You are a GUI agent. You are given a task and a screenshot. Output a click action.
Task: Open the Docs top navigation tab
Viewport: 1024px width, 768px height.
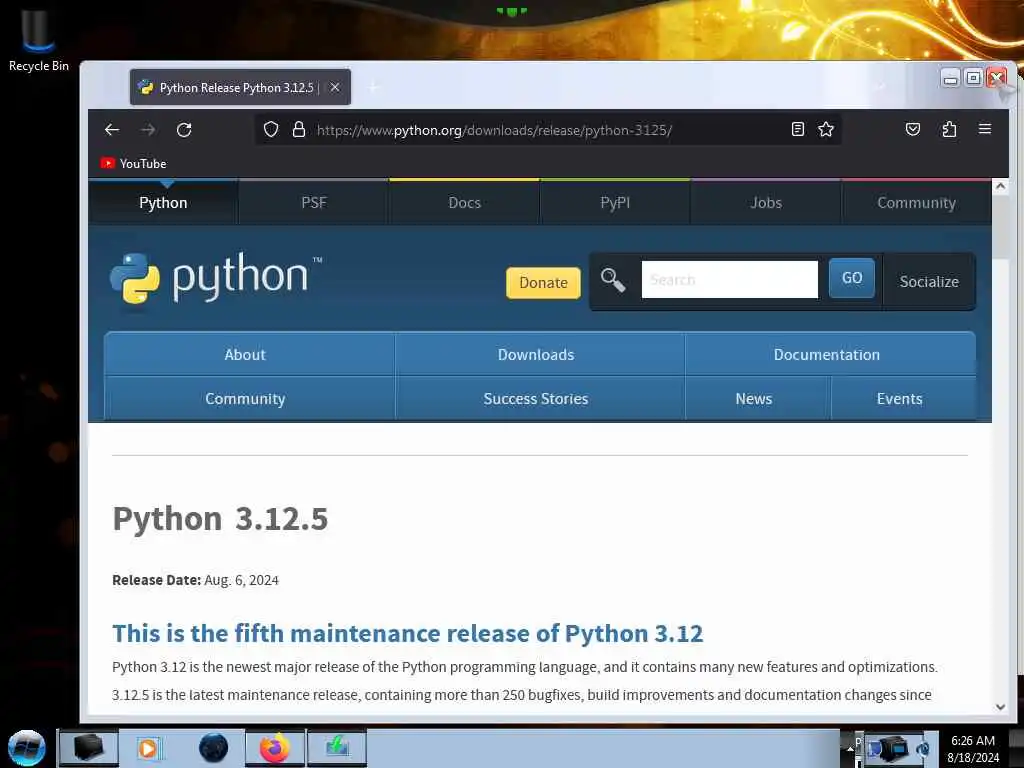tap(464, 202)
